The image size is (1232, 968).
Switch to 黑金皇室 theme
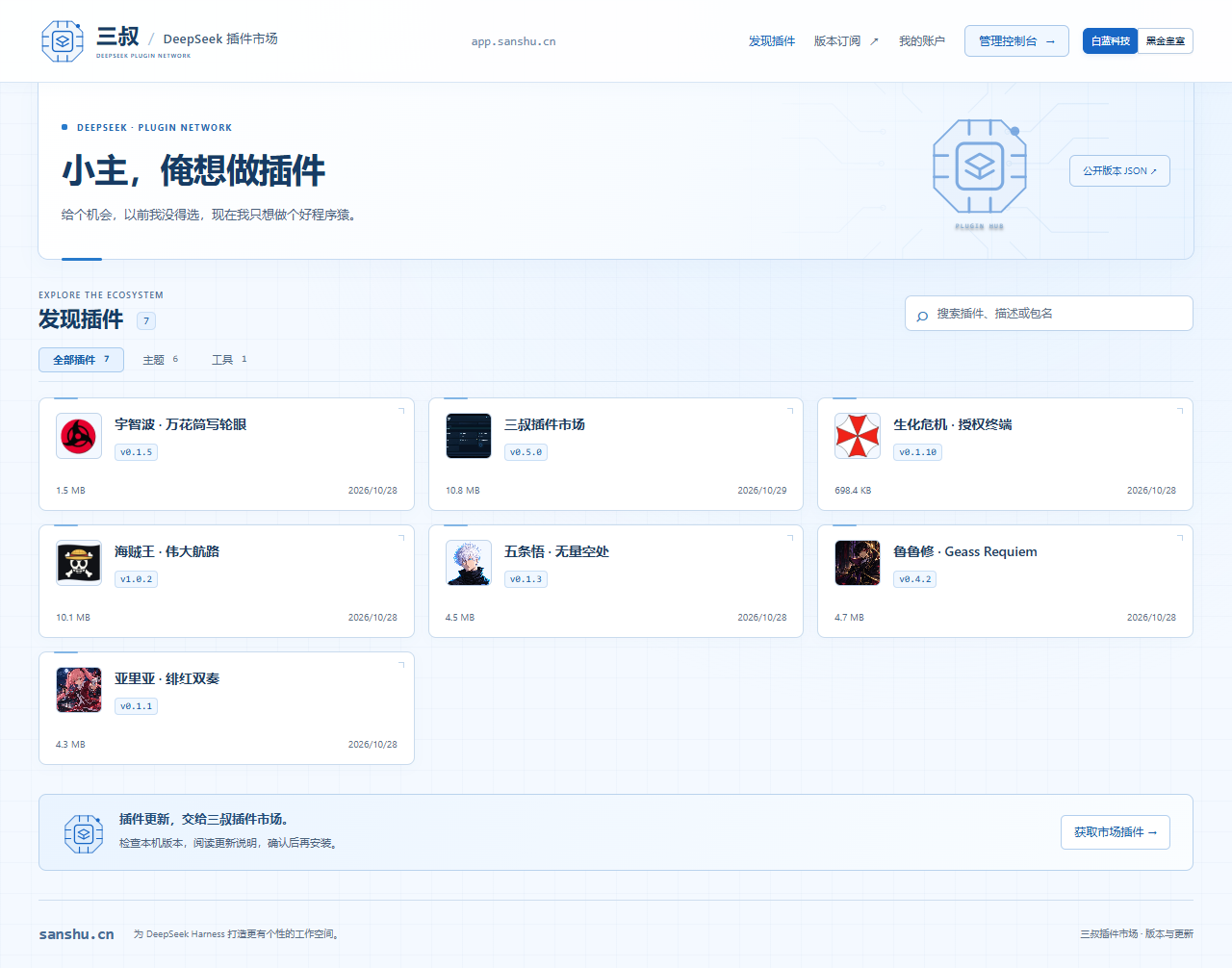click(1166, 41)
